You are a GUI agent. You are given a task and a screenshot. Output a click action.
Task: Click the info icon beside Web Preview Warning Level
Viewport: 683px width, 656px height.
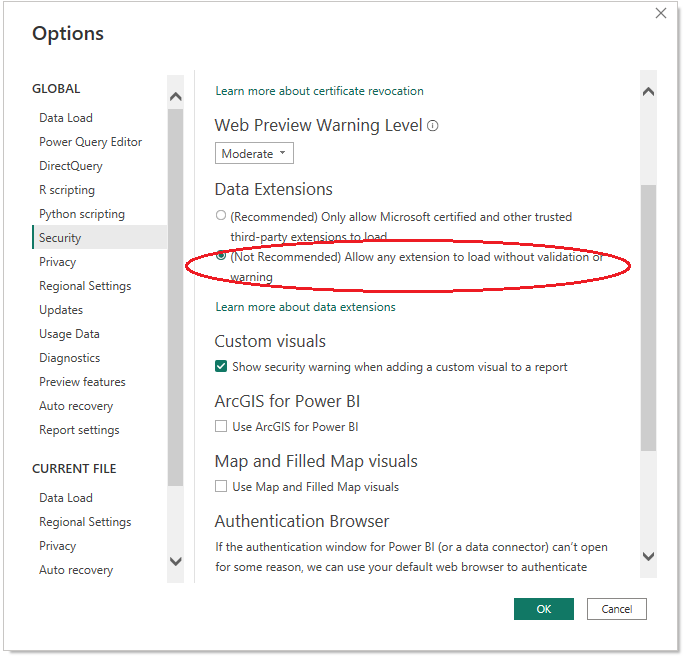(x=433, y=126)
